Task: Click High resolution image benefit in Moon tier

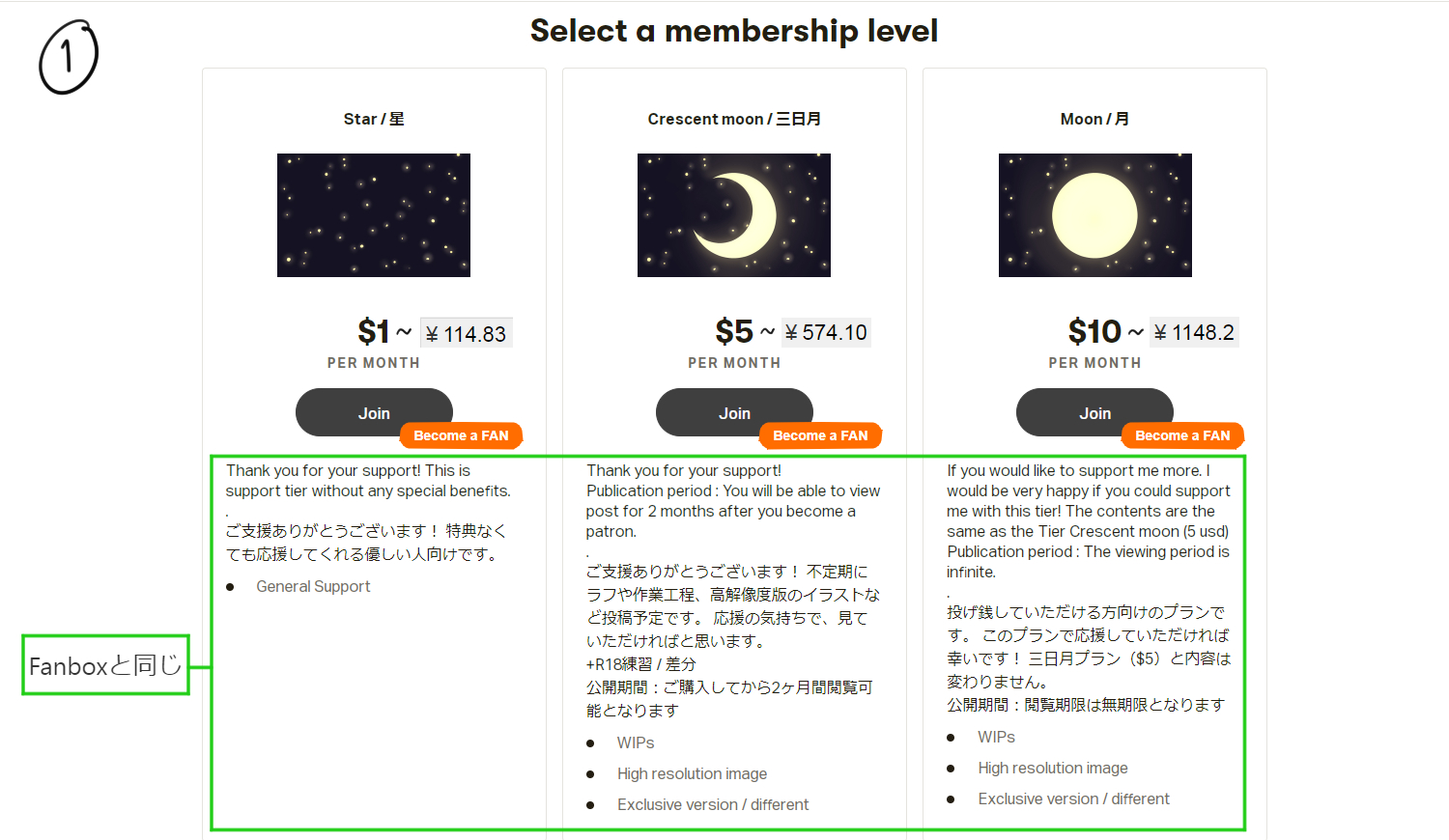Action: point(1053,768)
